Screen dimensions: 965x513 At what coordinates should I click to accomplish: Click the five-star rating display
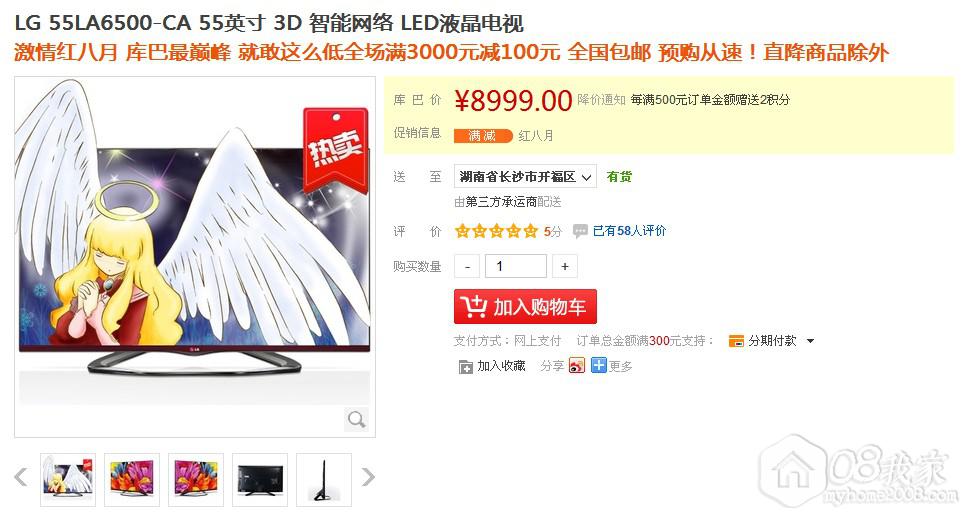tap(496, 231)
